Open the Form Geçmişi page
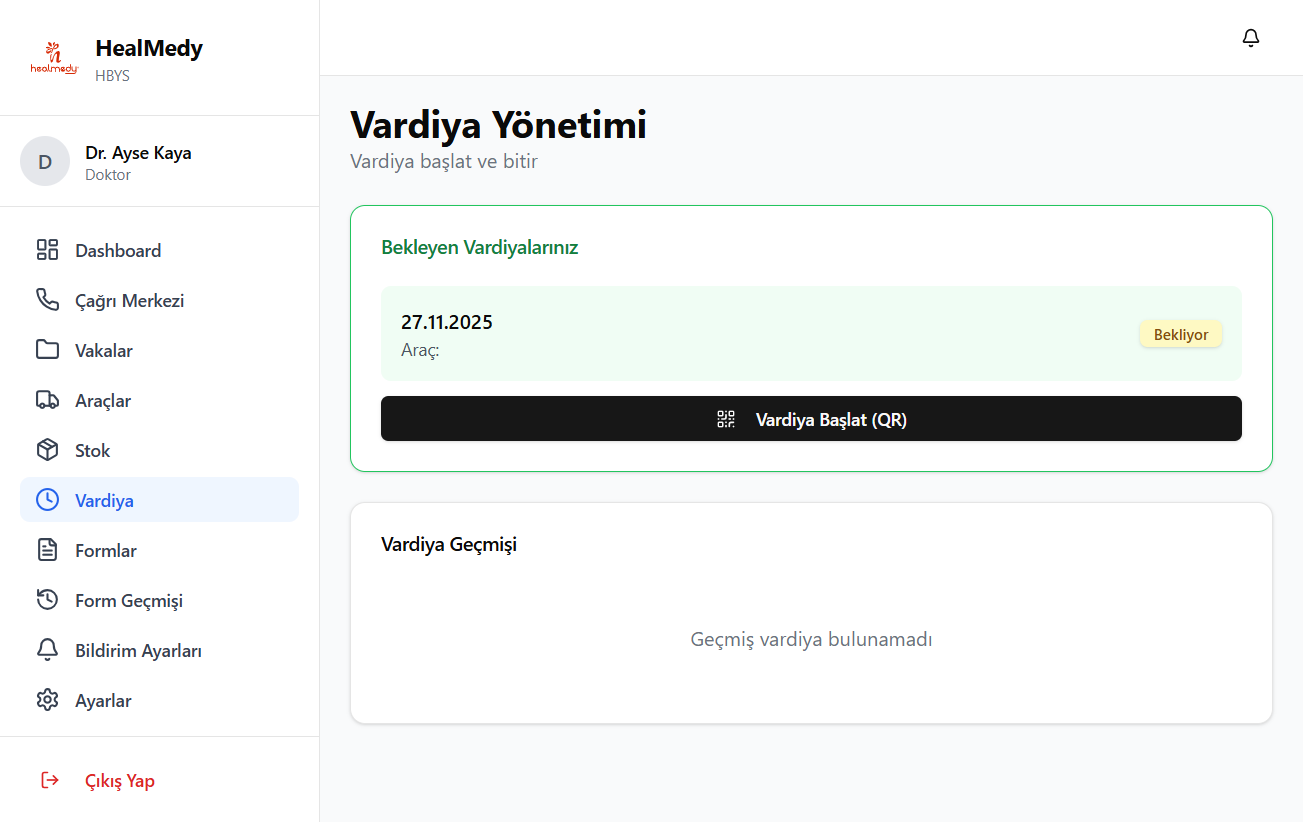The image size is (1303, 823). click(x=128, y=599)
